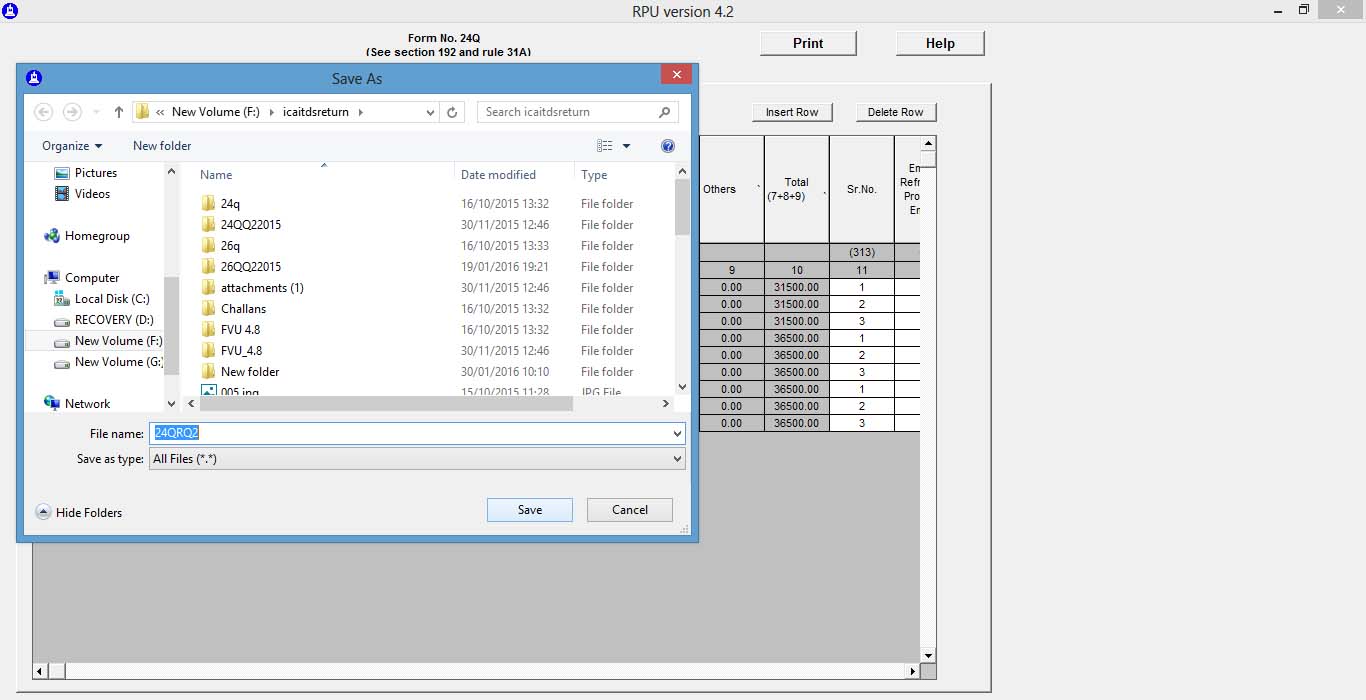Click New Volume (F:) in address bar
This screenshot has width=1366, height=700.
pyautogui.click(x=215, y=112)
